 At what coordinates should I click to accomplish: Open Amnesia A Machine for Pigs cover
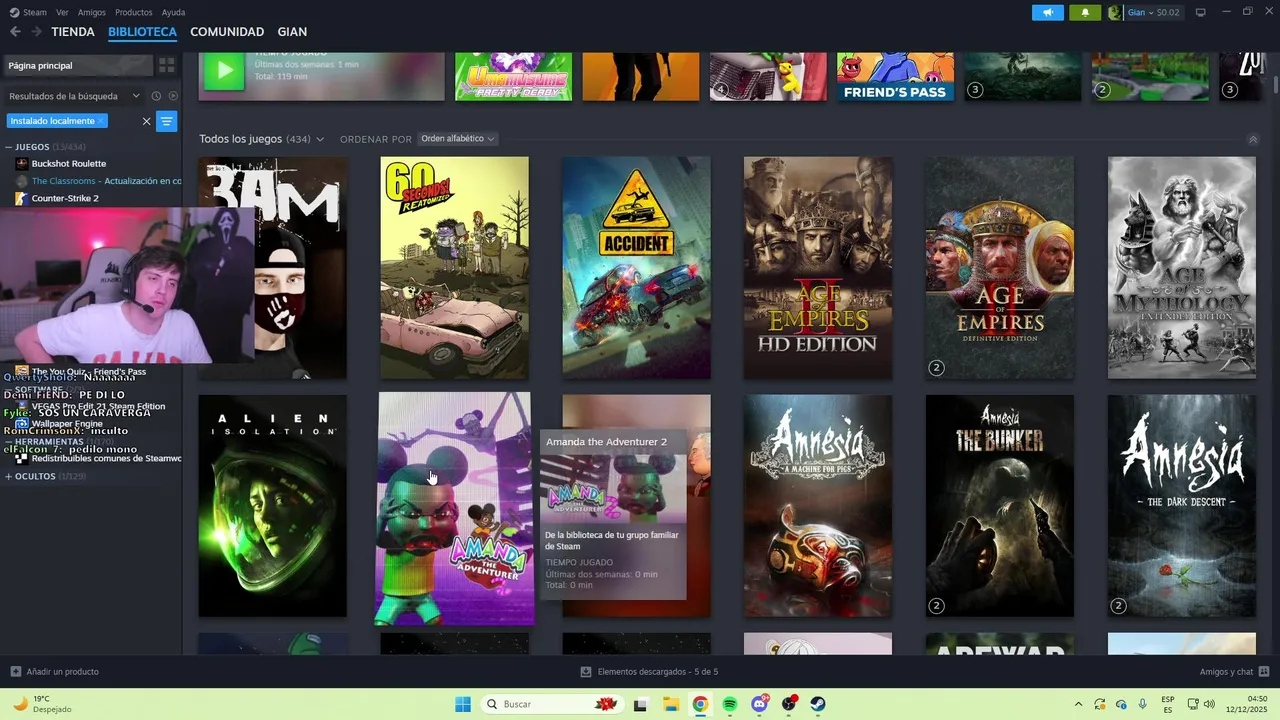tap(818, 506)
